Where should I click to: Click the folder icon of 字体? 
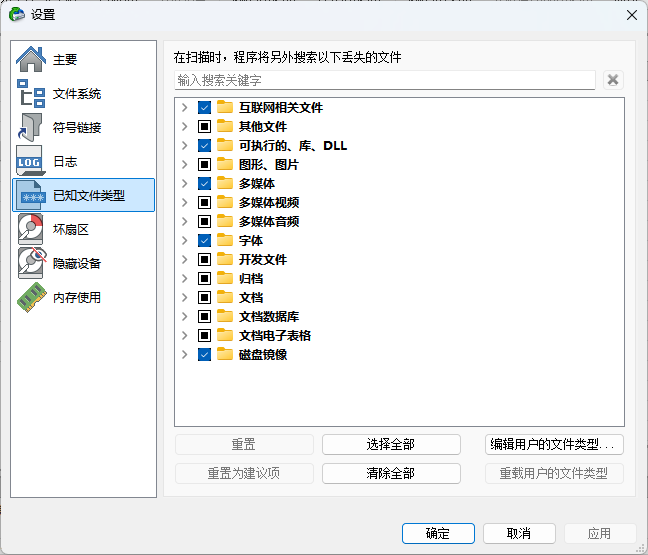[x=225, y=240]
